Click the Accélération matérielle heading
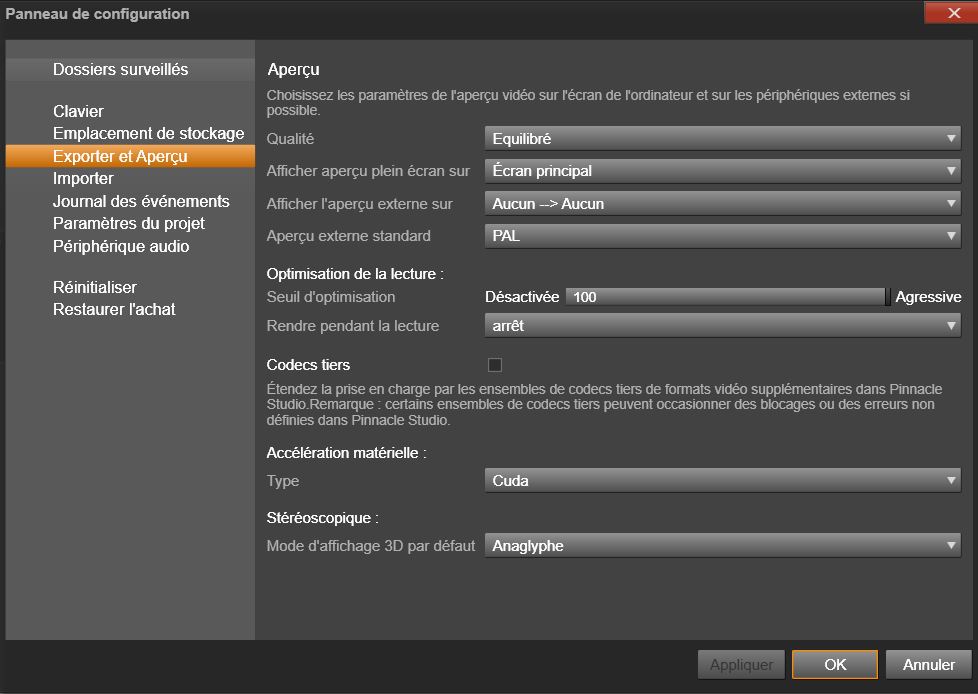This screenshot has width=978, height=694. (346, 453)
